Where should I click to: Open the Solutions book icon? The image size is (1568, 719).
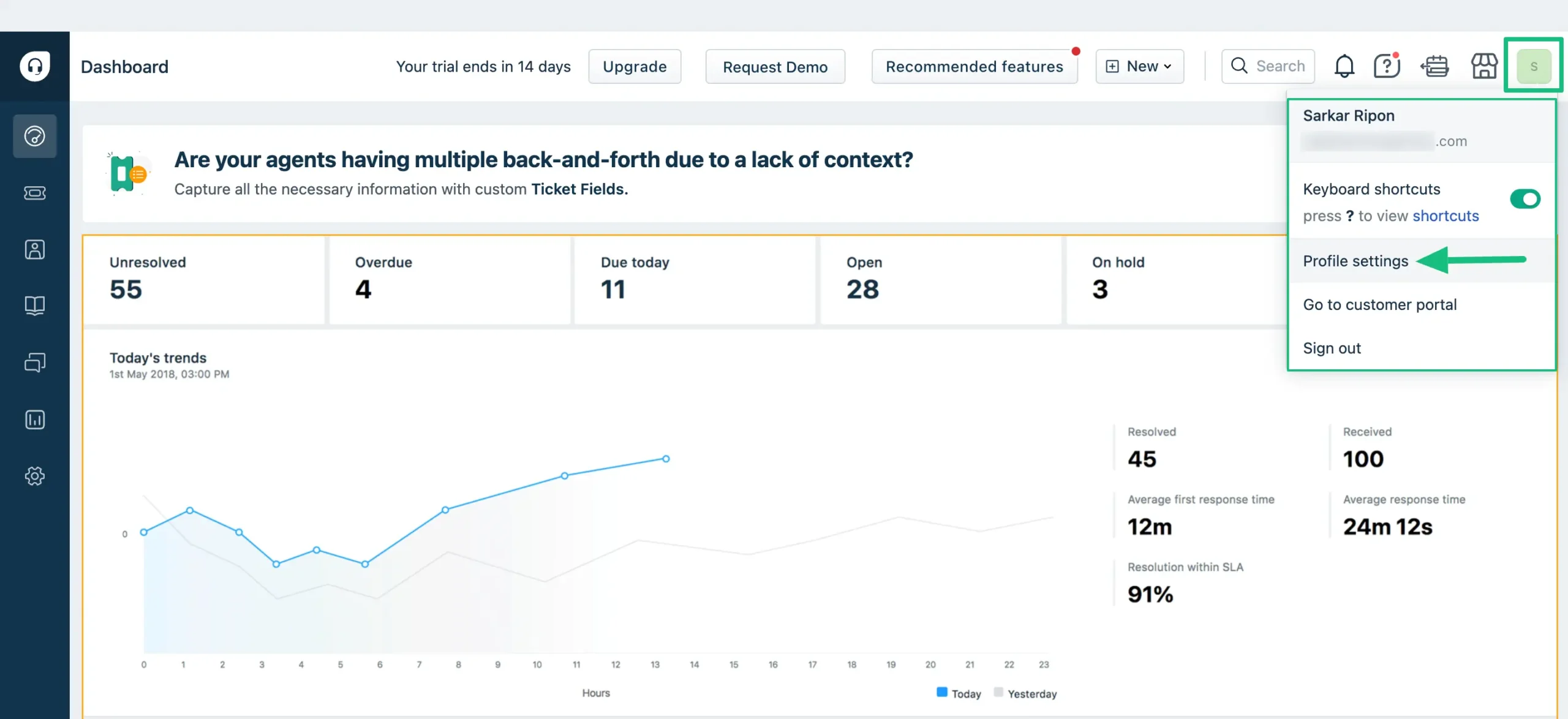[35, 306]
